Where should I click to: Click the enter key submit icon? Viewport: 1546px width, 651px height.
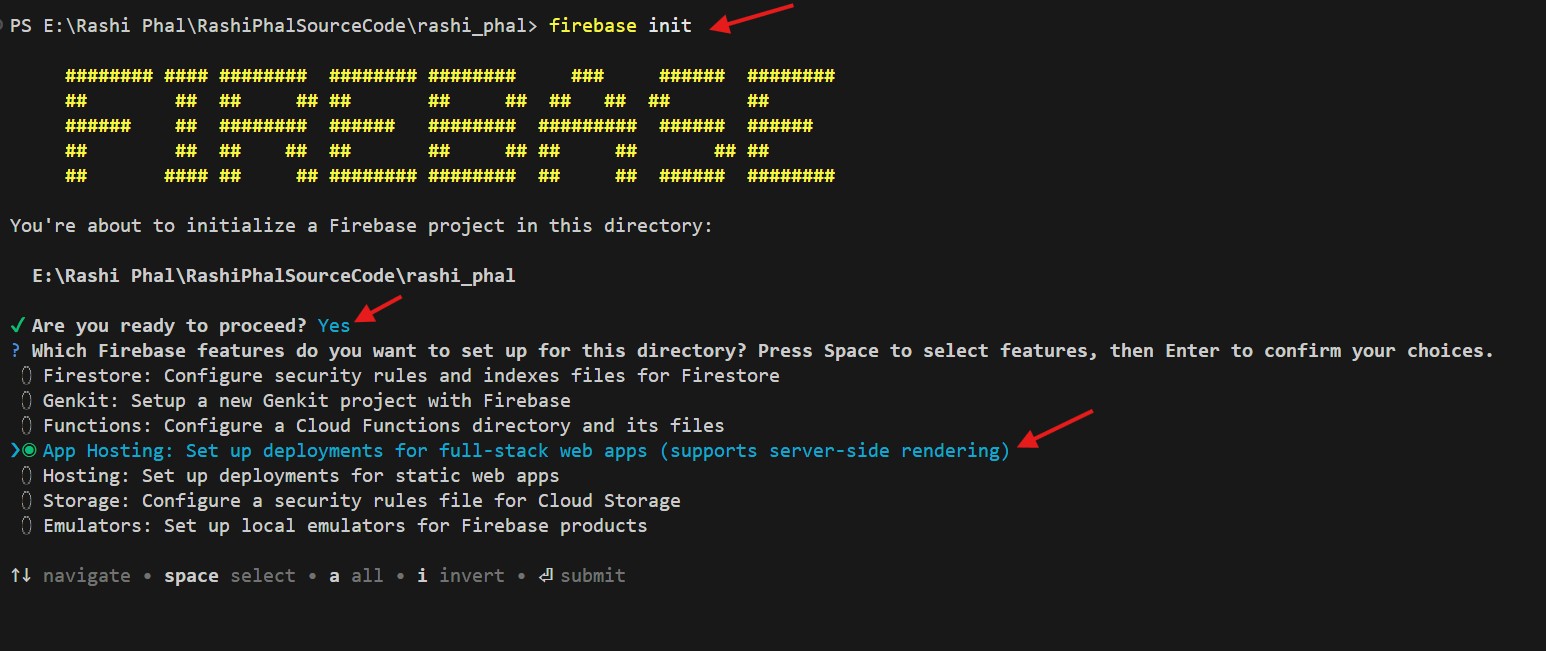[x=546, y=576]
